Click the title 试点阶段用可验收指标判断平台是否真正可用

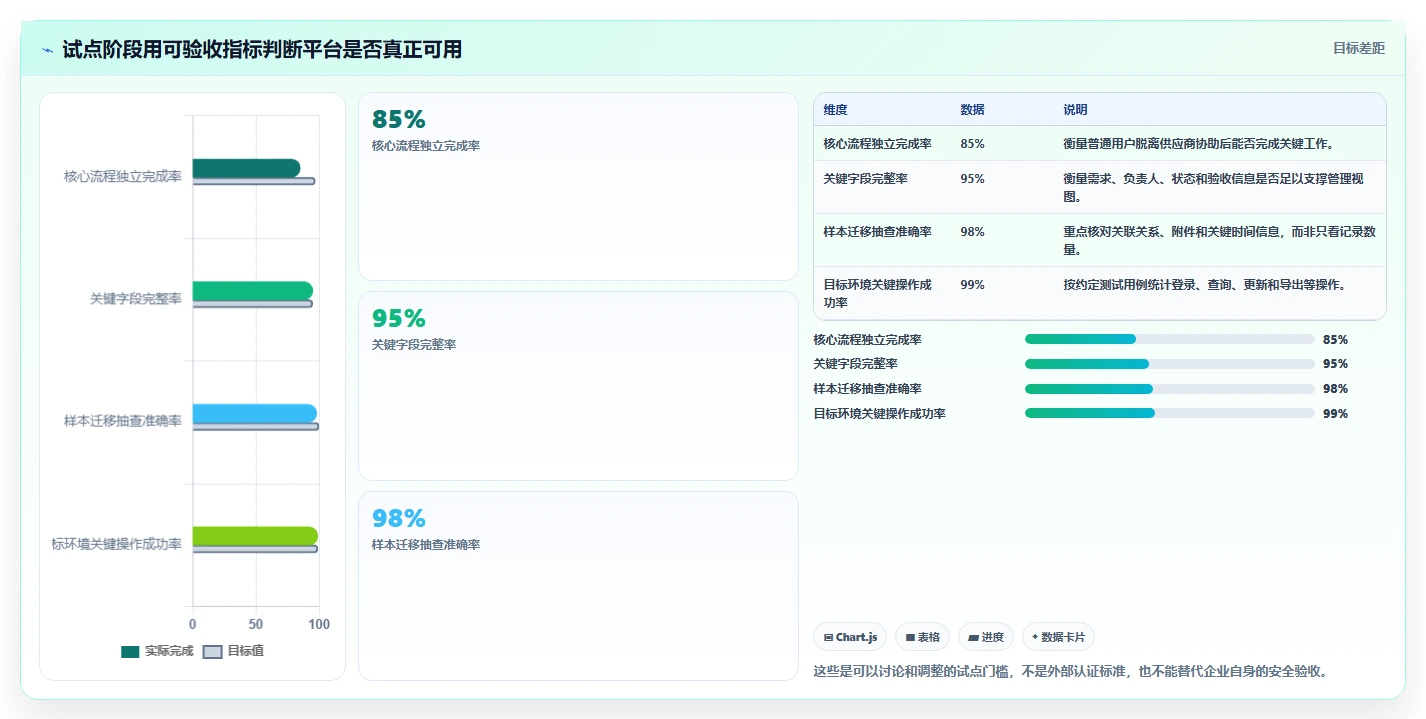(262, 49)
